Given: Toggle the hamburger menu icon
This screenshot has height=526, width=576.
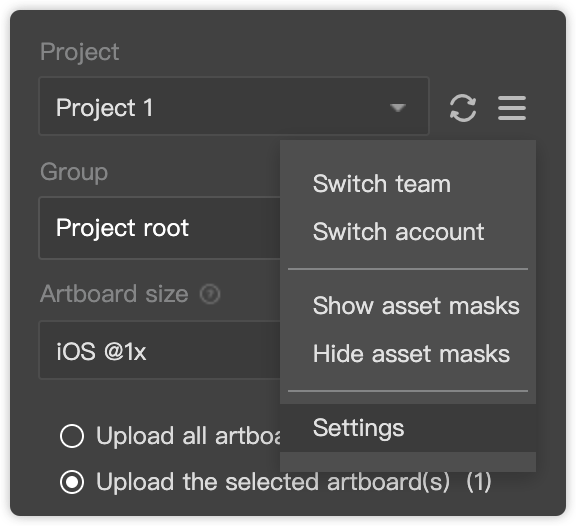Looking at the screenshot, I should tap(512, 108).
